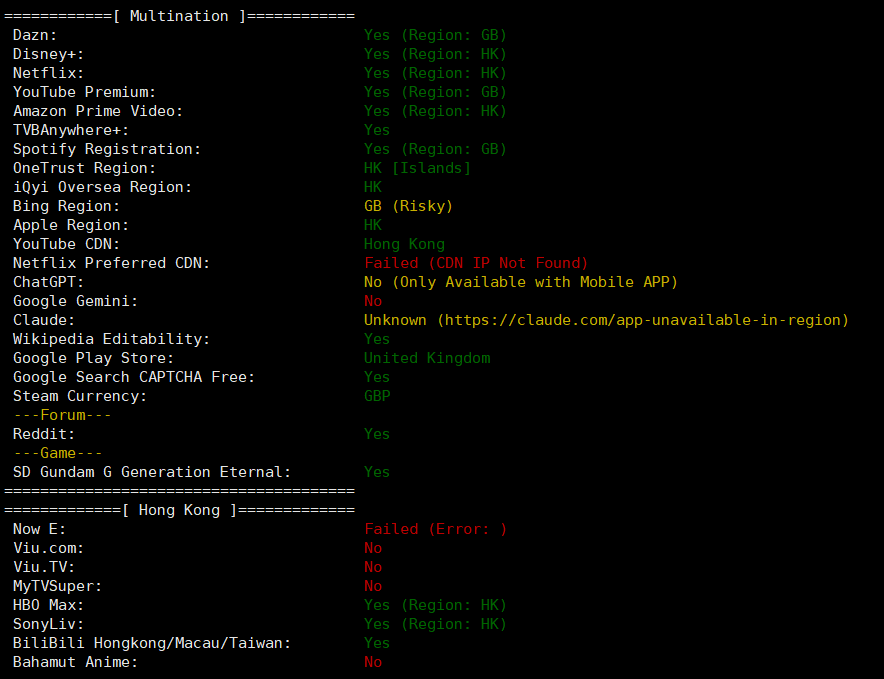Click the Netflix Preferred CDN failed message
The width and height of the screenshot is (884, 679).
476,263
